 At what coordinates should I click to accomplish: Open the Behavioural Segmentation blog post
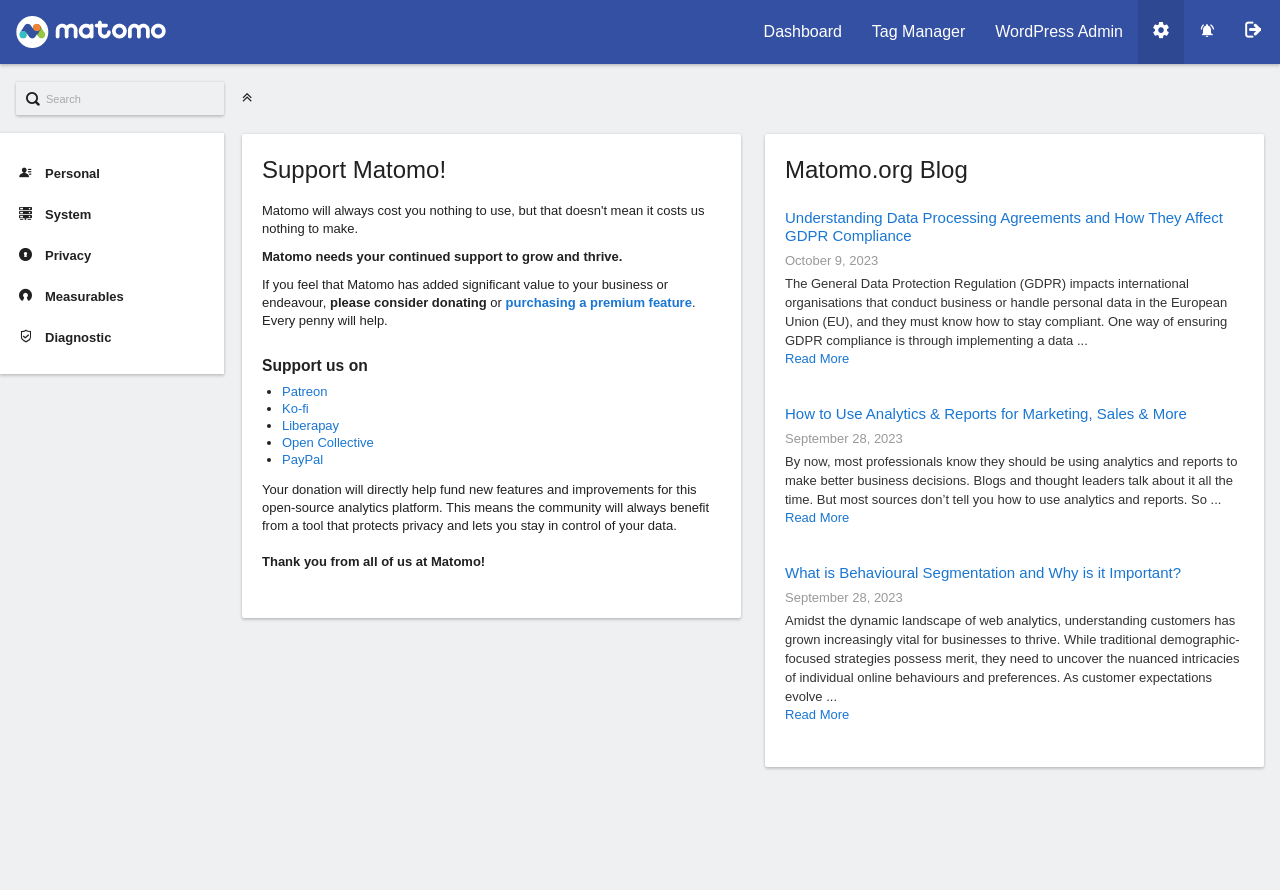point(982,573)
